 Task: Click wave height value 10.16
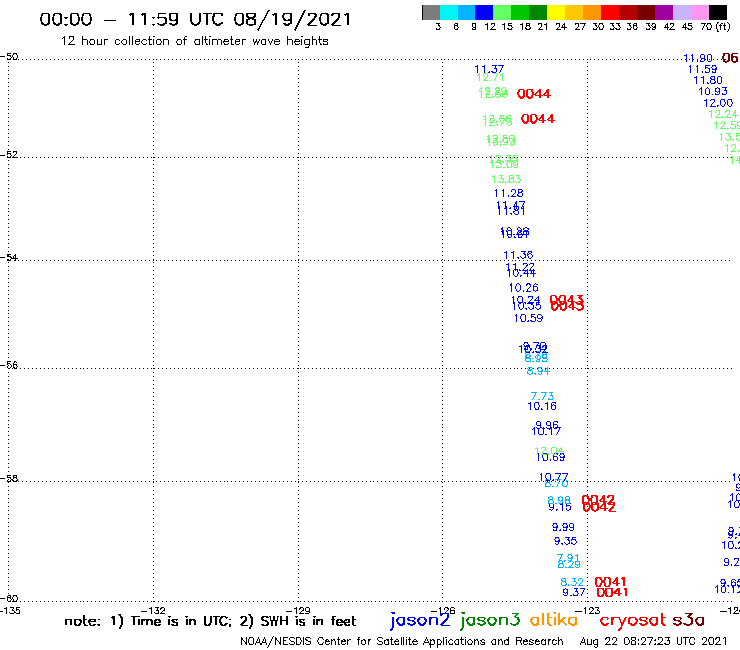[x=542, y=406]
